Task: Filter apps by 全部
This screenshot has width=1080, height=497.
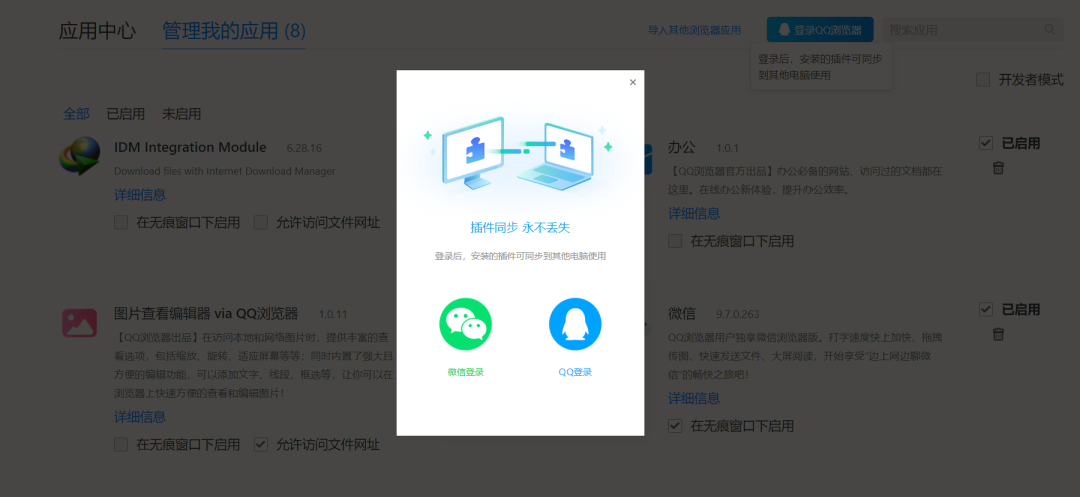Action: coord(76,114)
